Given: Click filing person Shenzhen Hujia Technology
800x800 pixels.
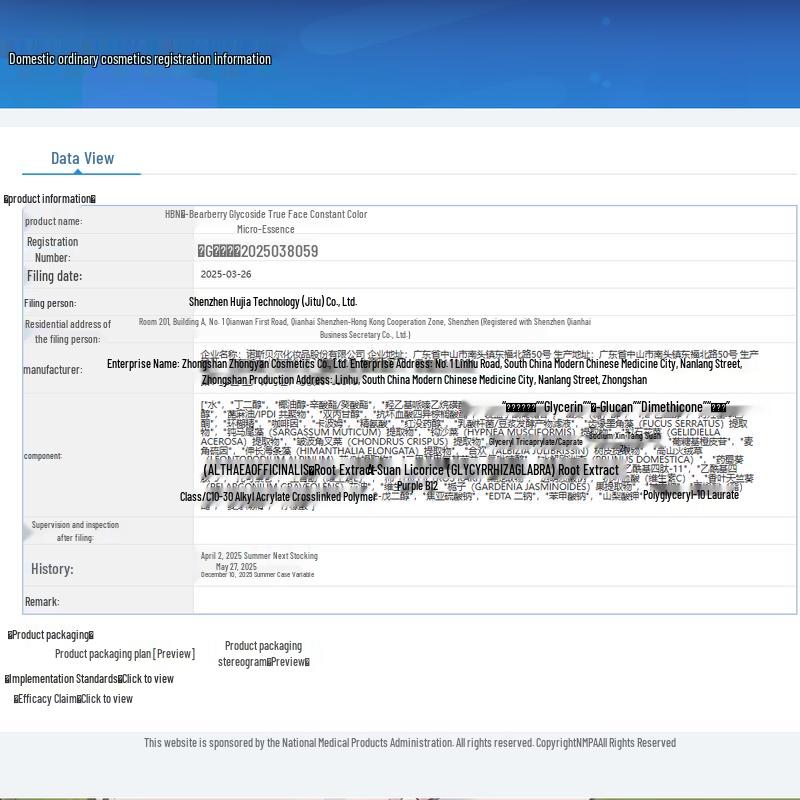Looking at the screenshot, I should (x=273, y=301).
